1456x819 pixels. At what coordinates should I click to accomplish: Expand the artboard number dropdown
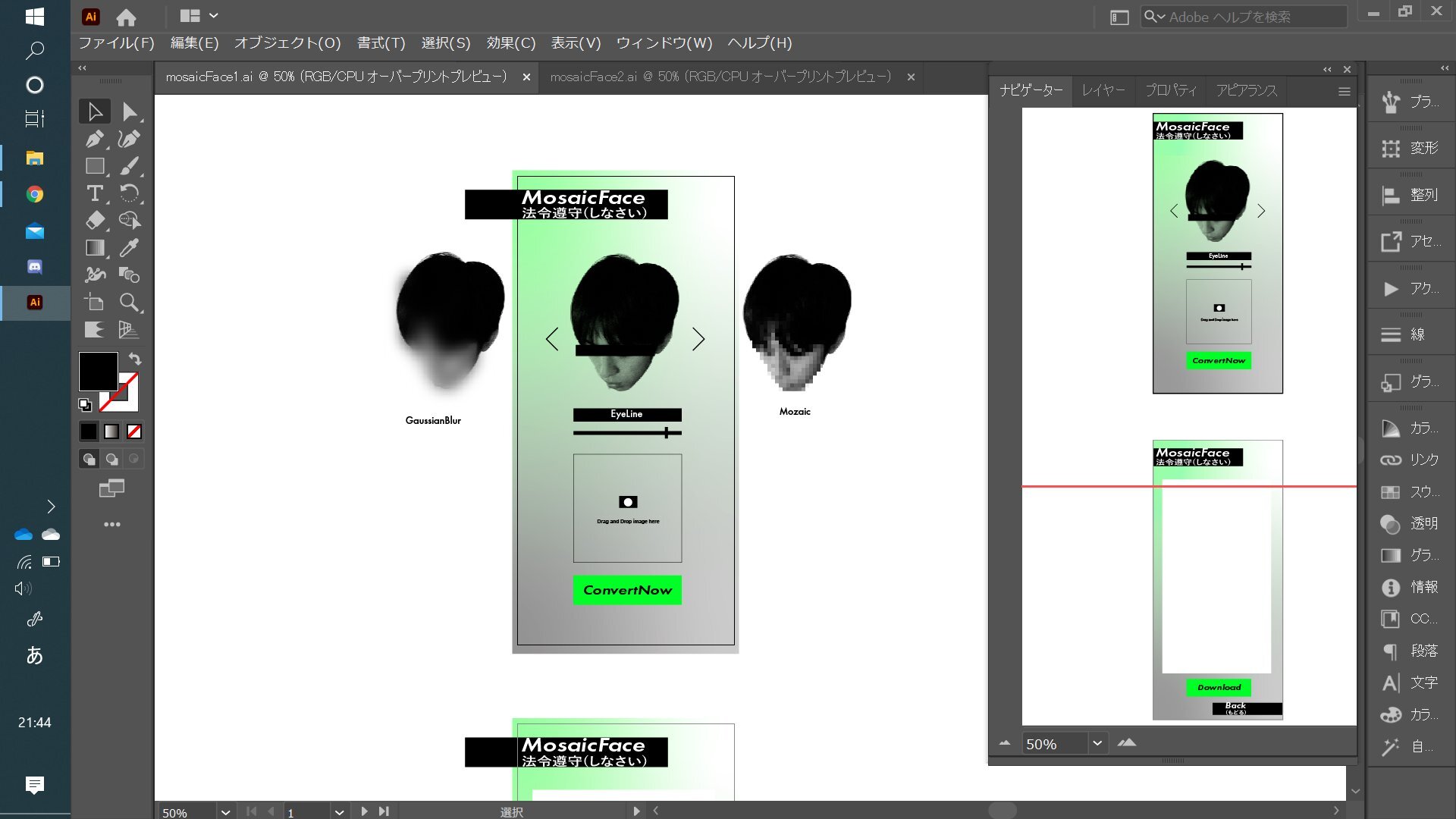(339, 811)
